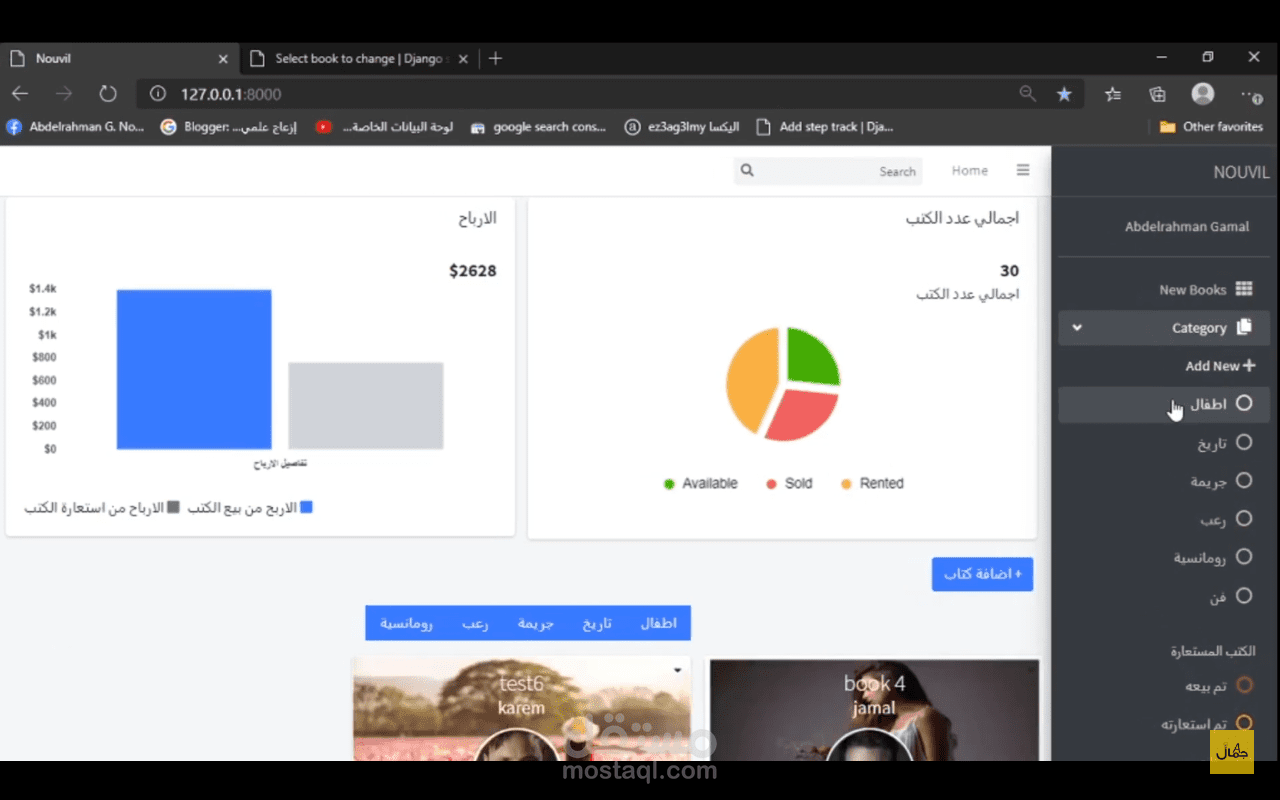This screenshot has width=1280, height=800.
Task: Close the Nouvil tab
Action: point(222,59)
